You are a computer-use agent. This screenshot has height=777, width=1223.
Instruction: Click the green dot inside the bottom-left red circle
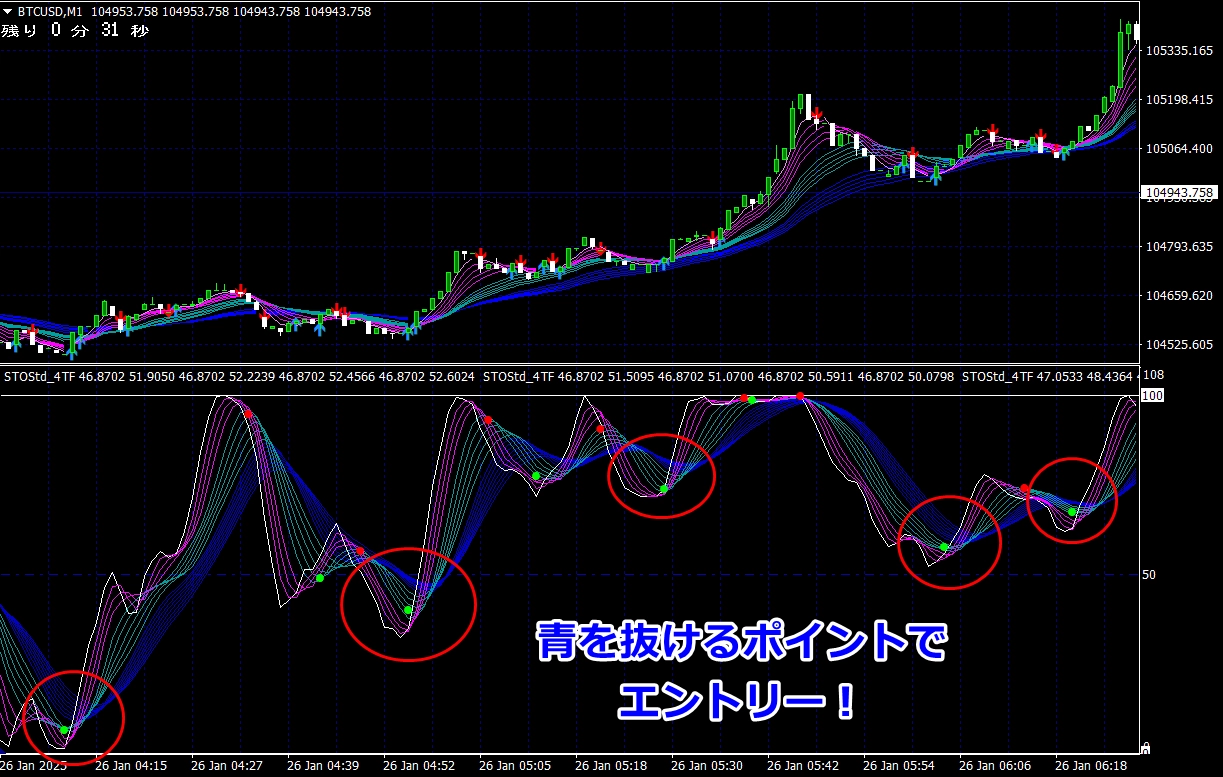(x=64, y=730)
